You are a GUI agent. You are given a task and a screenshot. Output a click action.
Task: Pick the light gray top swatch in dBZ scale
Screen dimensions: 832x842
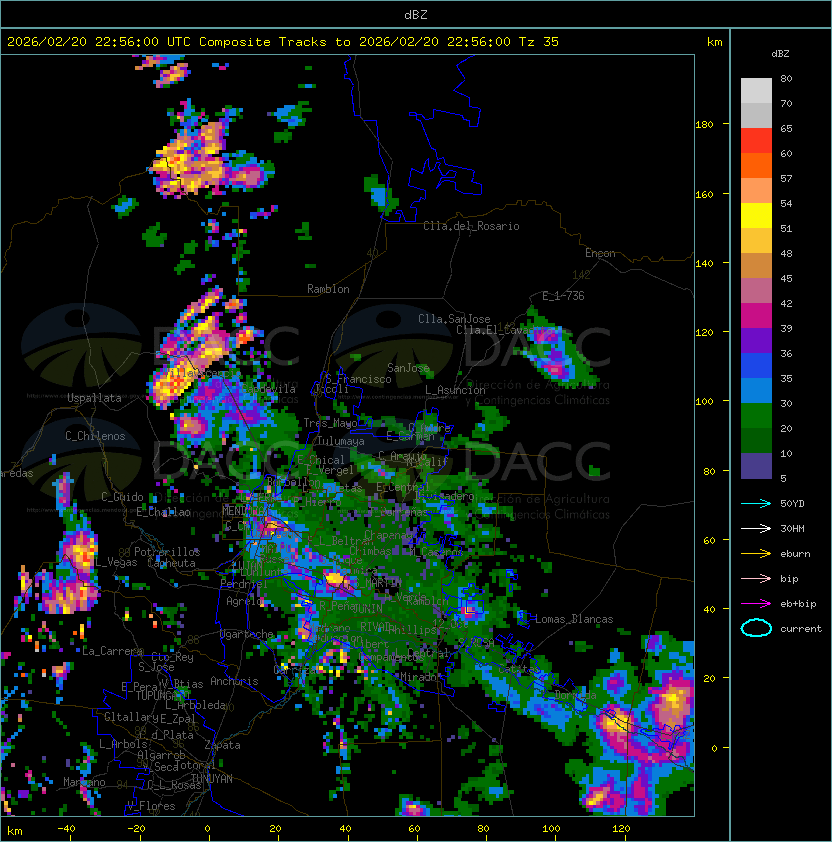coord(756,90)
